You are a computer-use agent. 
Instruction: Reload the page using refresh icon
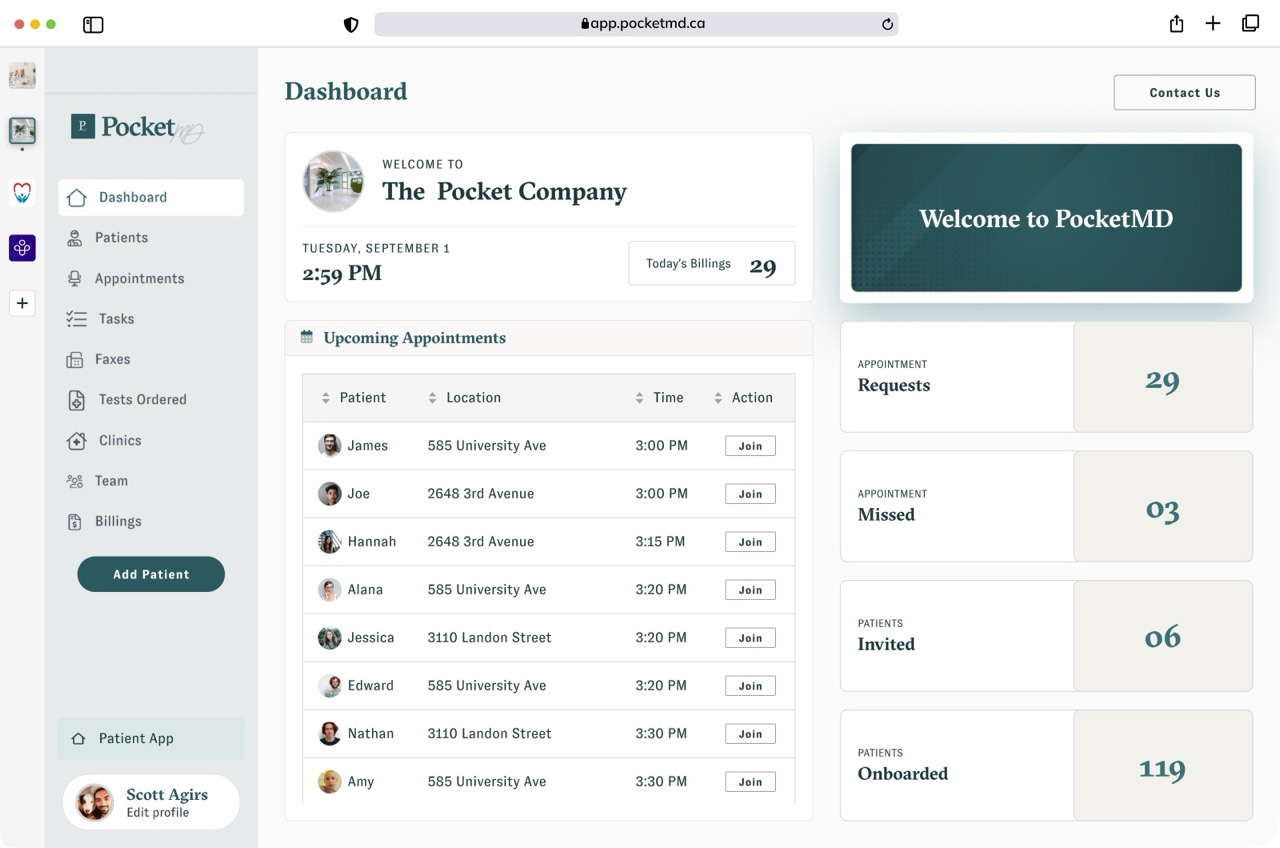click(887, 24)
